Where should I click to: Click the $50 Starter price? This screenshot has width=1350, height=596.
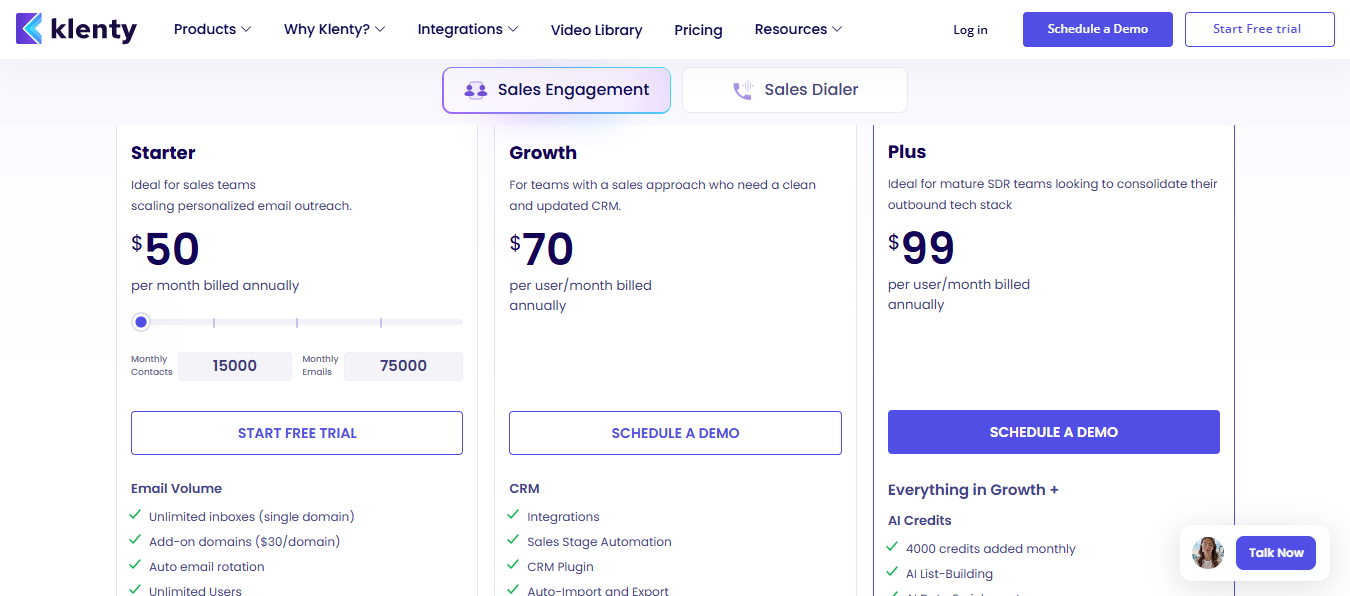166,250
